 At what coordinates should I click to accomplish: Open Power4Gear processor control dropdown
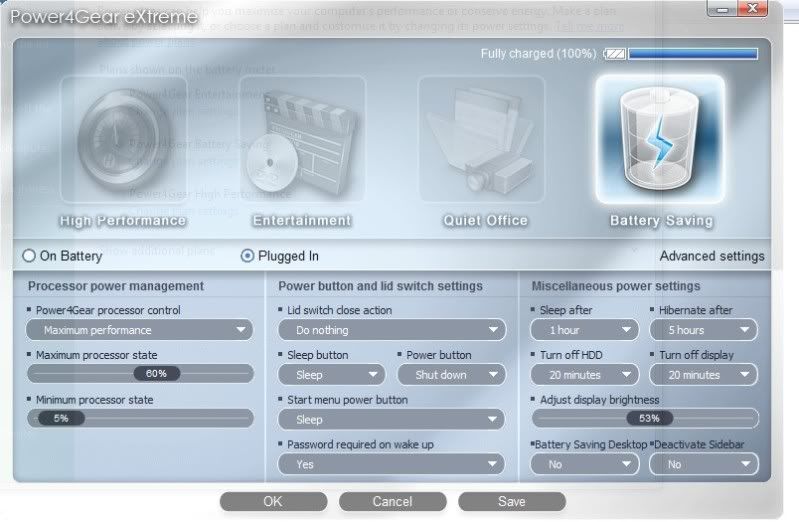(140, 330)
